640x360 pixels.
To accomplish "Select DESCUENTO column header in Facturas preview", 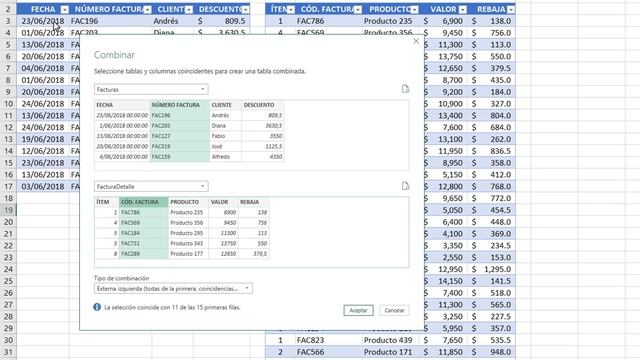I will (263, 105).
